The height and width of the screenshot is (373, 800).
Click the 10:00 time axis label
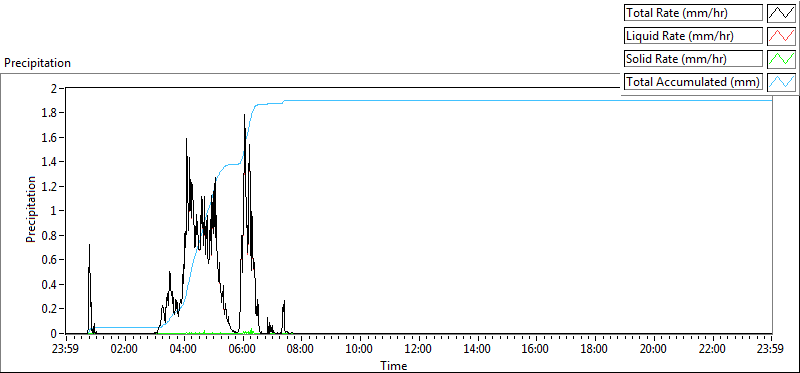pos(360,349)
